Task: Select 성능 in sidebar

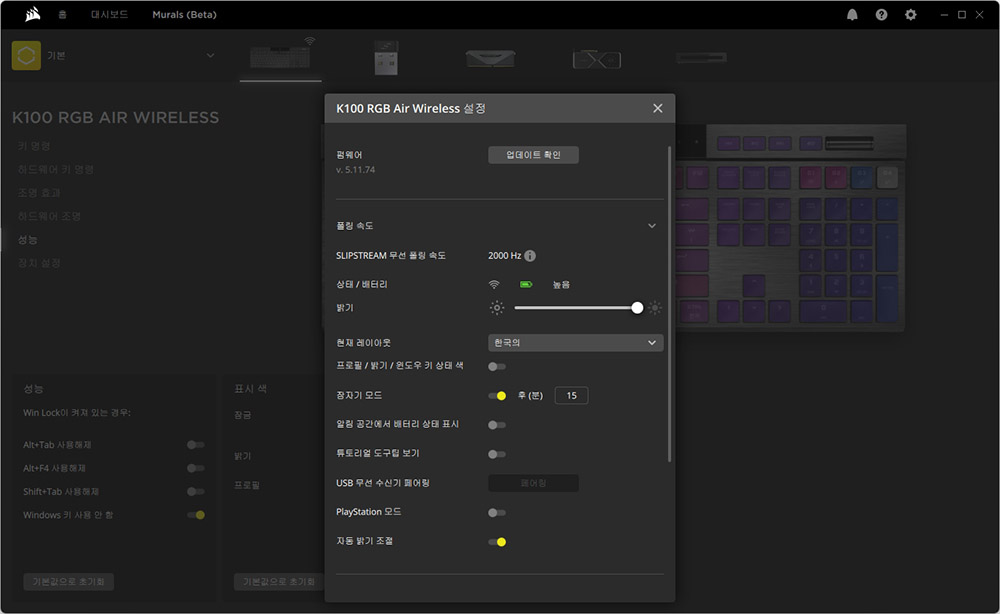Action: click(27, 239)
